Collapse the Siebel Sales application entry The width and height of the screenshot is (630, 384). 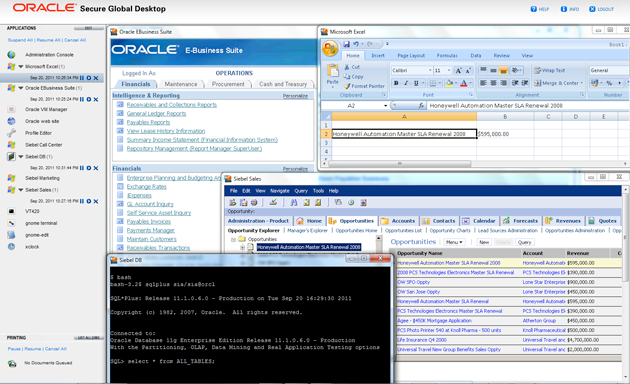[x=20, y=190]
